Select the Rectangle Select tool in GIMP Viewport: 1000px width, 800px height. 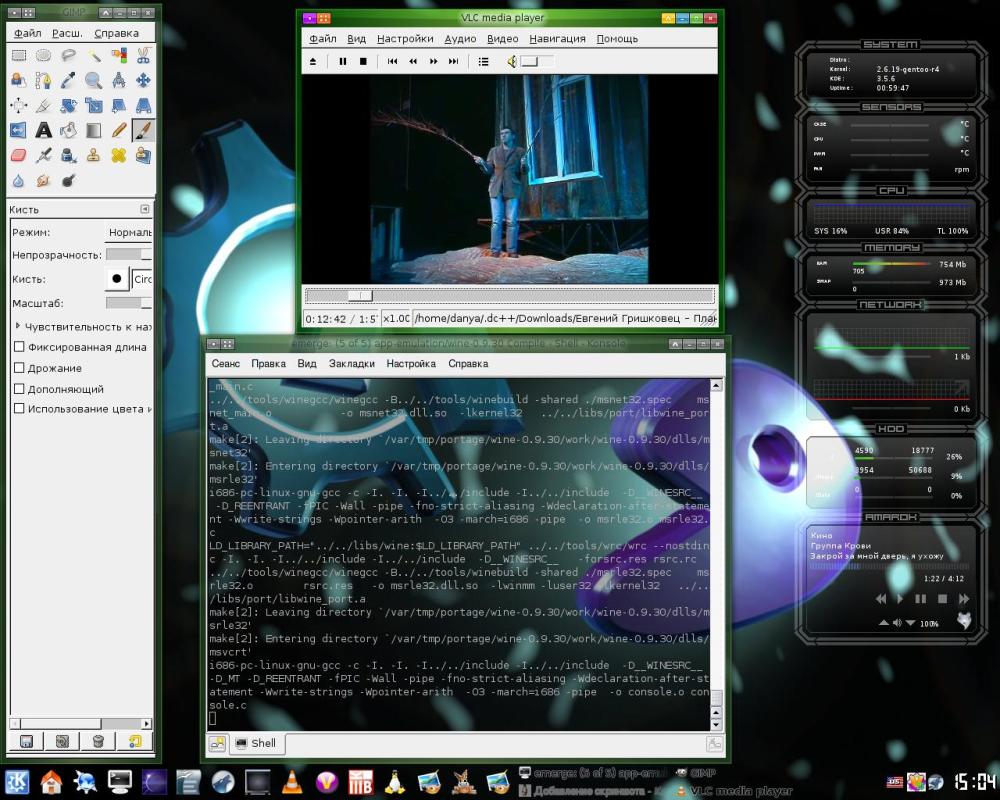click(x=18, y=56)
